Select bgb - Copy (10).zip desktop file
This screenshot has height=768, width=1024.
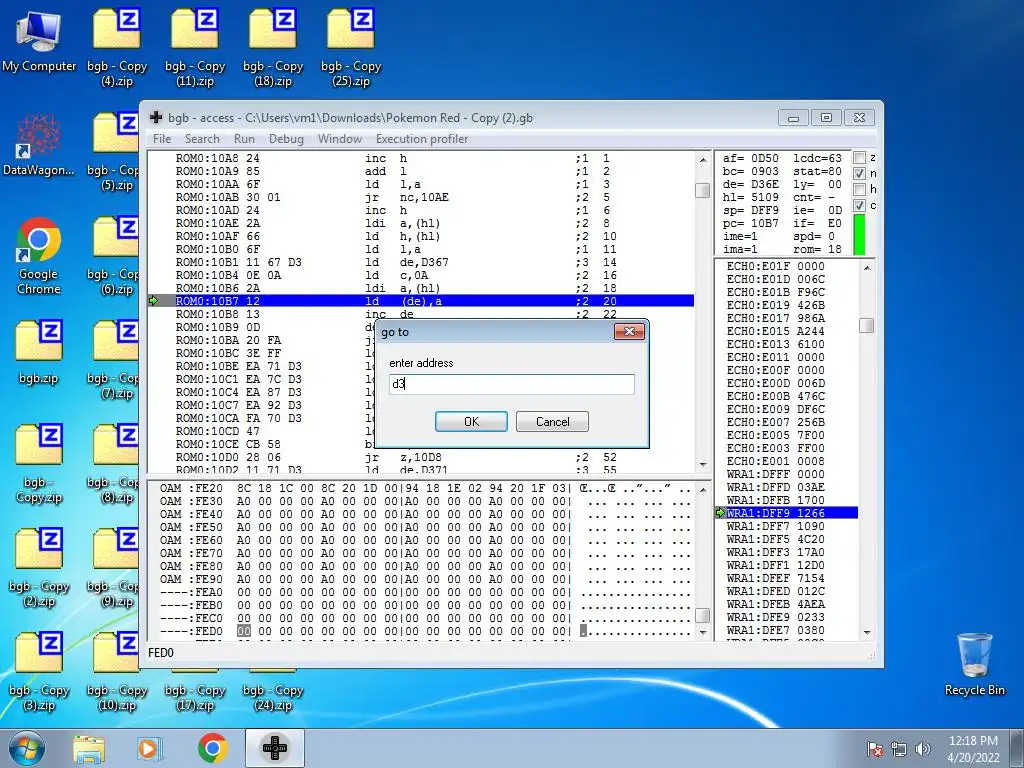pos(117,673)
